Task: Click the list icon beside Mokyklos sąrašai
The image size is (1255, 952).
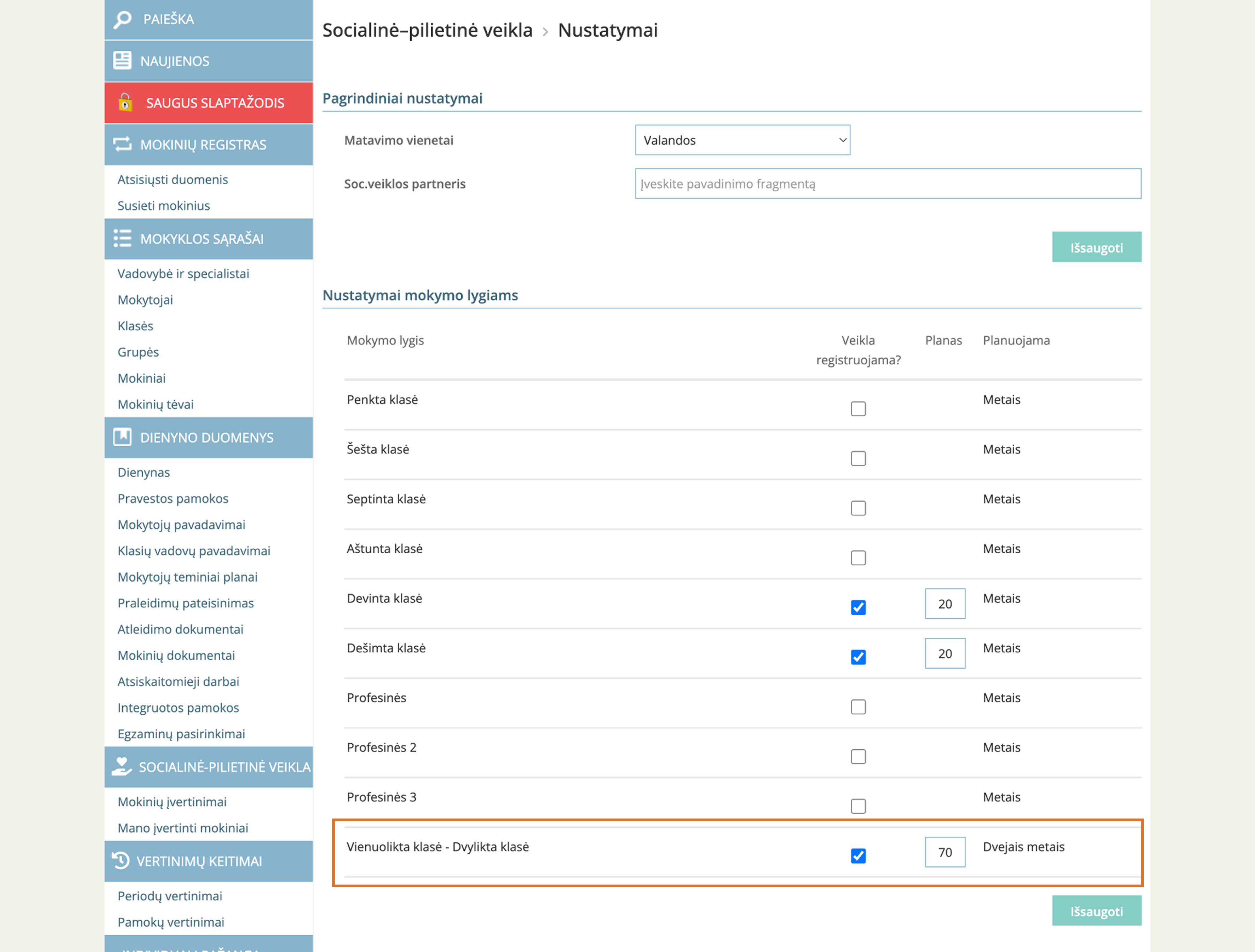Action: click(122, 238)
